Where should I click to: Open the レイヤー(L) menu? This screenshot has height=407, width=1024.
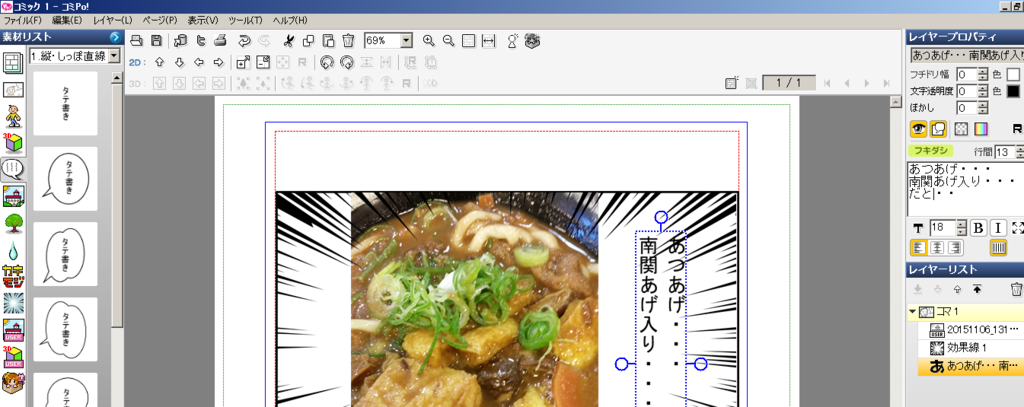point(112,20)
